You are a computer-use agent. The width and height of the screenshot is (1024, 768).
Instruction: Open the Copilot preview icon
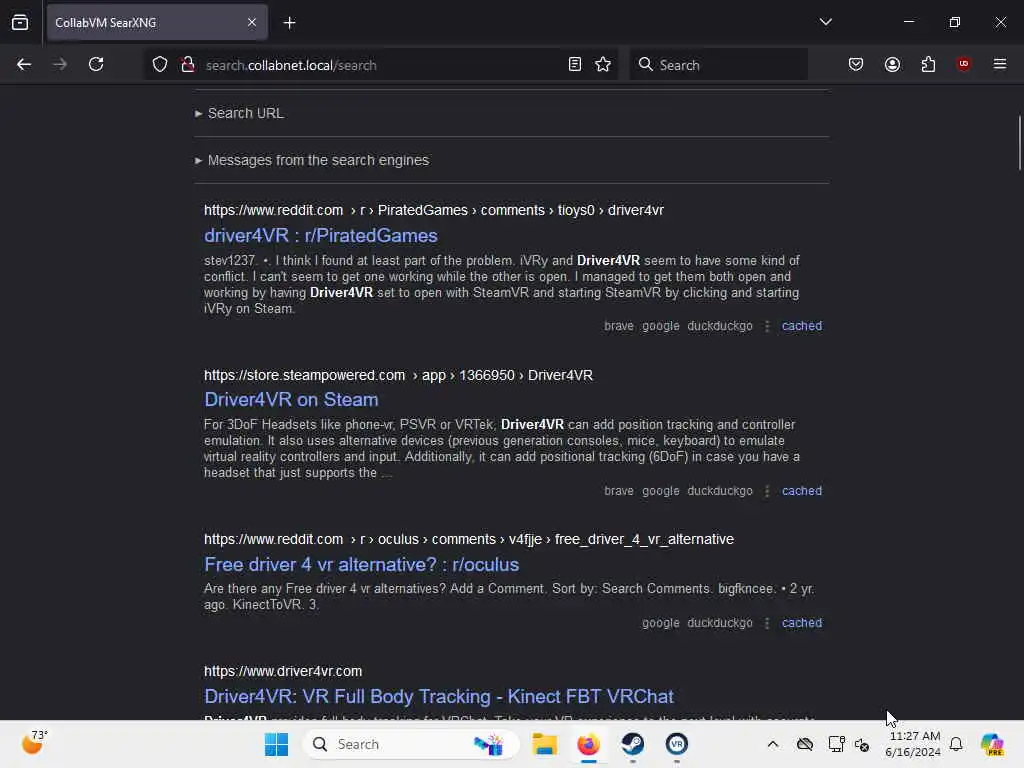point(992,744)
